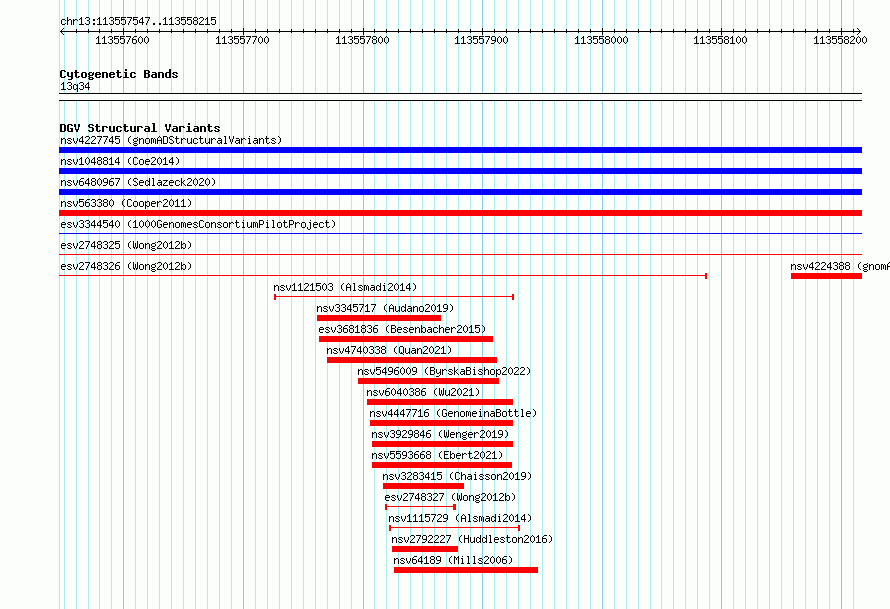The image size is (890, 609).
Task: Open esv2748326 (Wong2012b) variant label
Action: pyautogui.click(x=126, y=266)
